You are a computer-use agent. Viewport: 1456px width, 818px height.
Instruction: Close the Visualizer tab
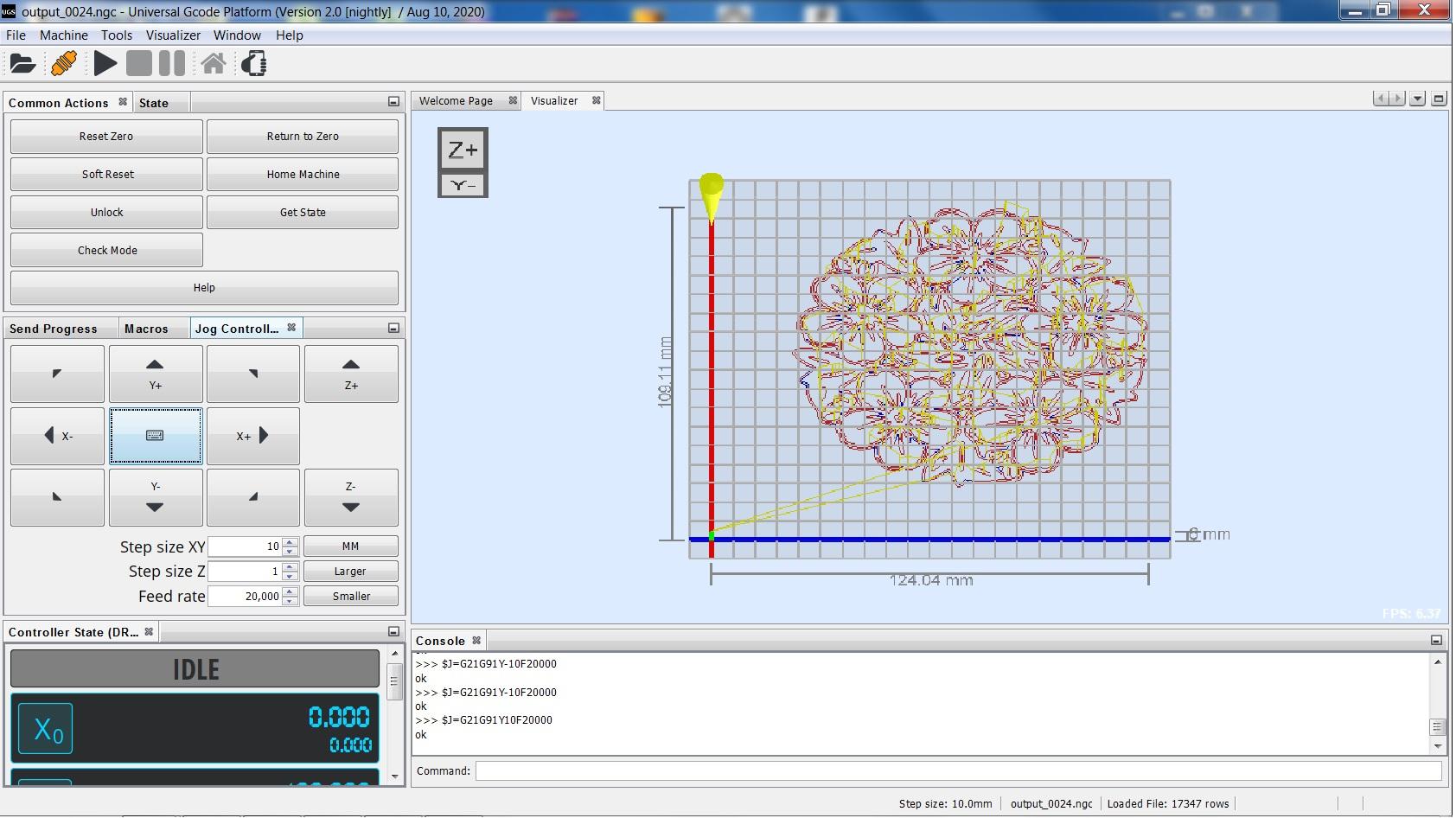pos(596,100)
